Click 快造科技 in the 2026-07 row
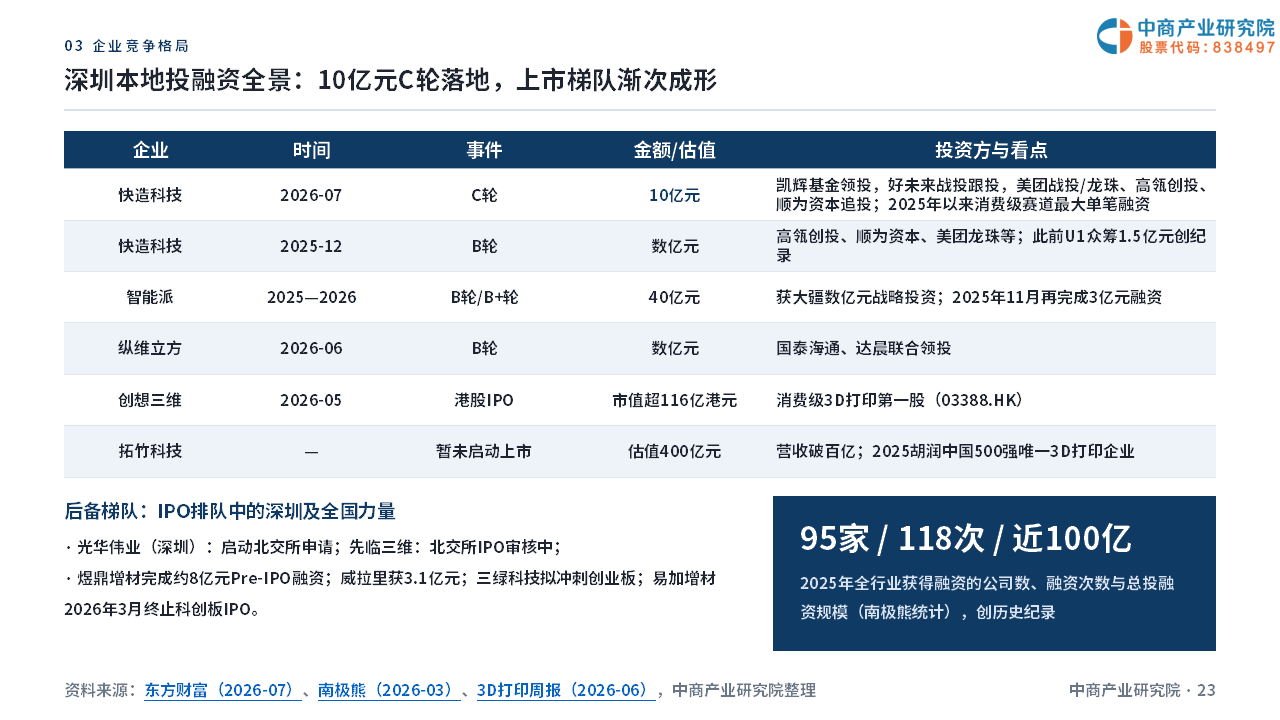The height and width of the screenshot is (720, 1280). pyautogui.click(x=150, y=195)
